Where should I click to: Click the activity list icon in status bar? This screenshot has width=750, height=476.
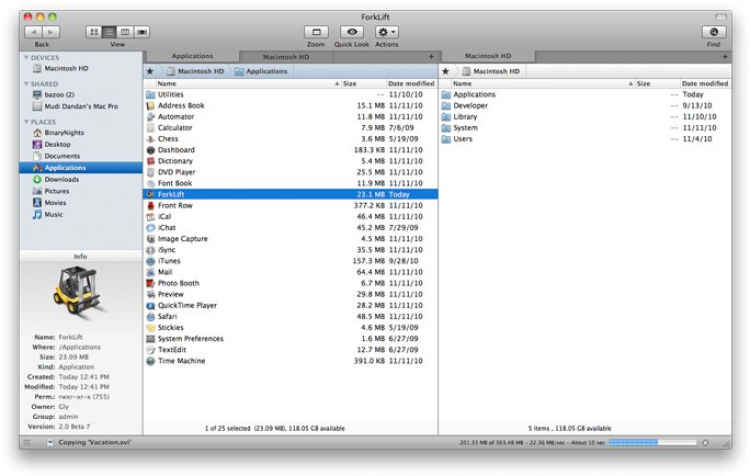(x=27, y=443)
